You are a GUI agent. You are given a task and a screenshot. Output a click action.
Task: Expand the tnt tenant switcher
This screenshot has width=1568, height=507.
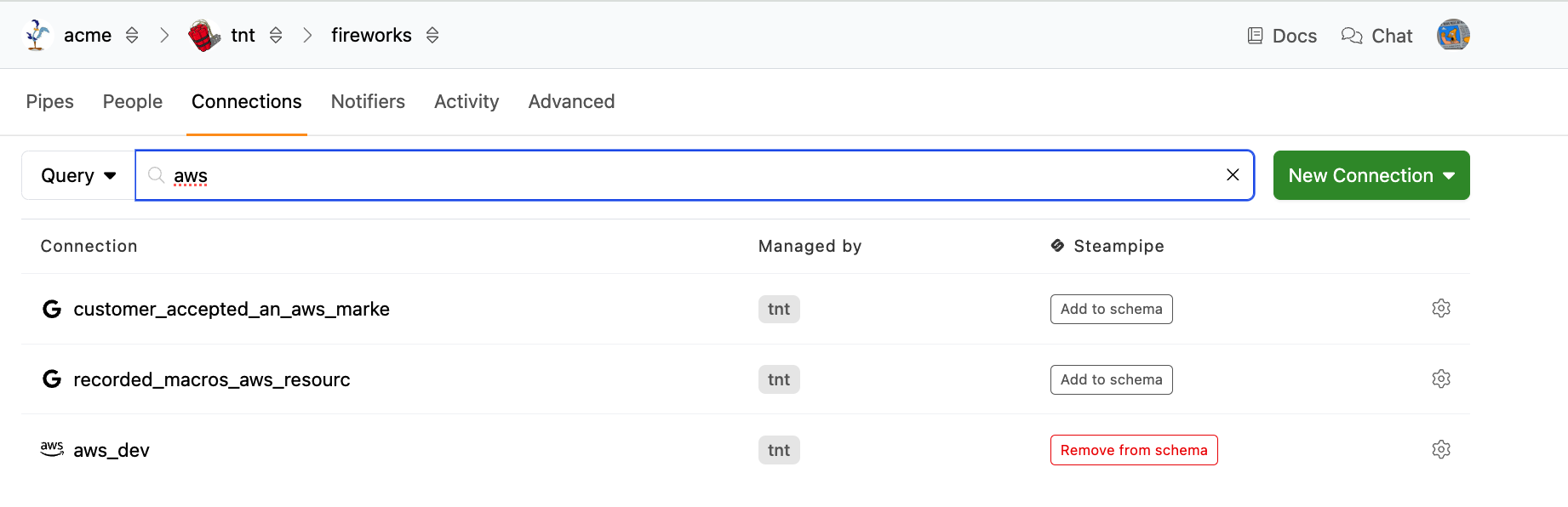click(276, 35)
